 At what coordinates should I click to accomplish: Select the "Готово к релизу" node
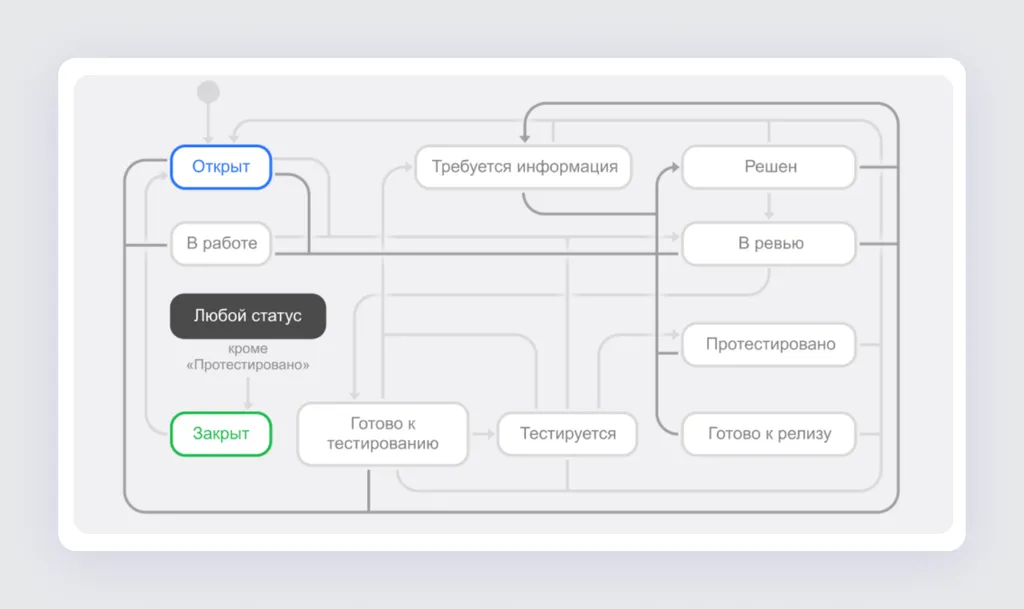[x=769, y=434]
